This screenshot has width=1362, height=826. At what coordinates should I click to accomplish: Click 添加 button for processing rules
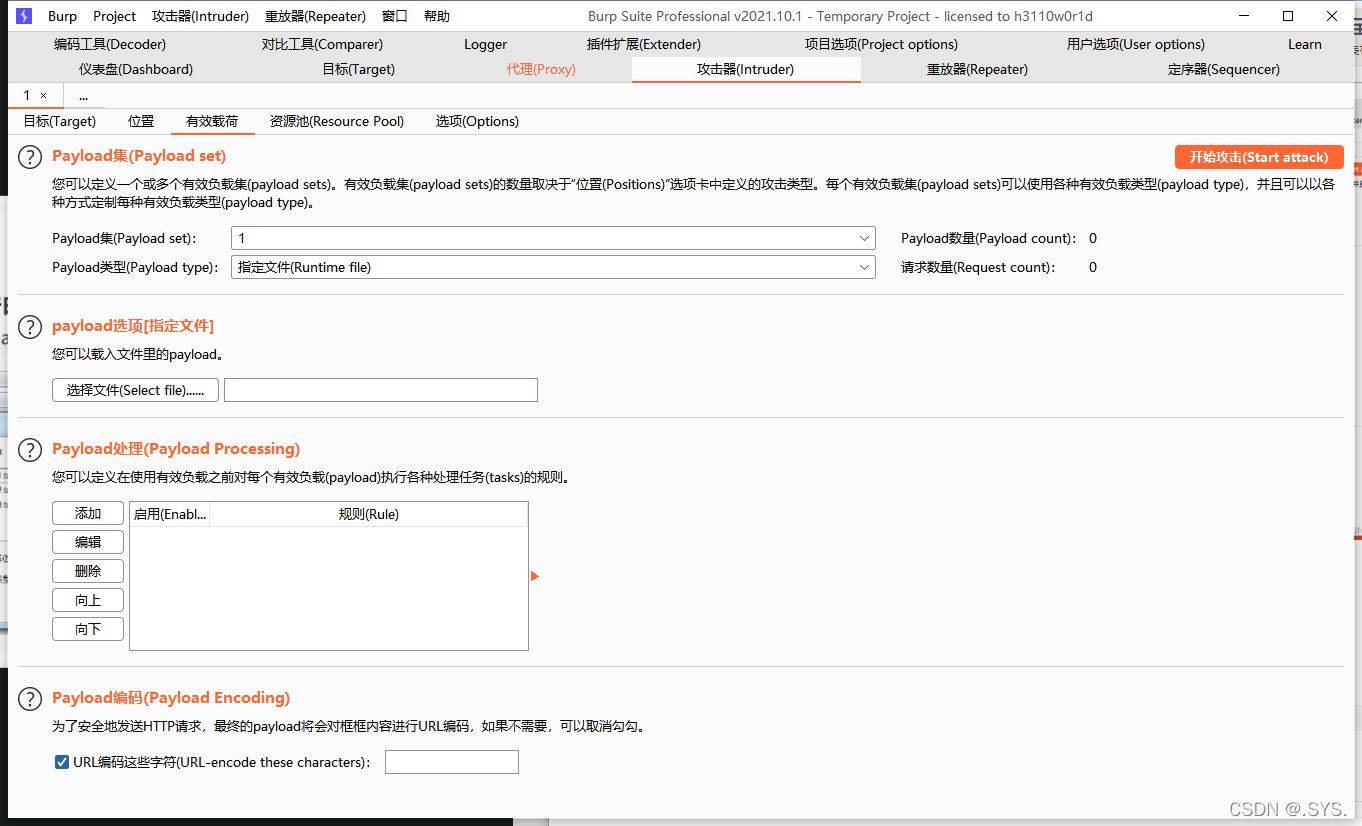click(88, 513)
